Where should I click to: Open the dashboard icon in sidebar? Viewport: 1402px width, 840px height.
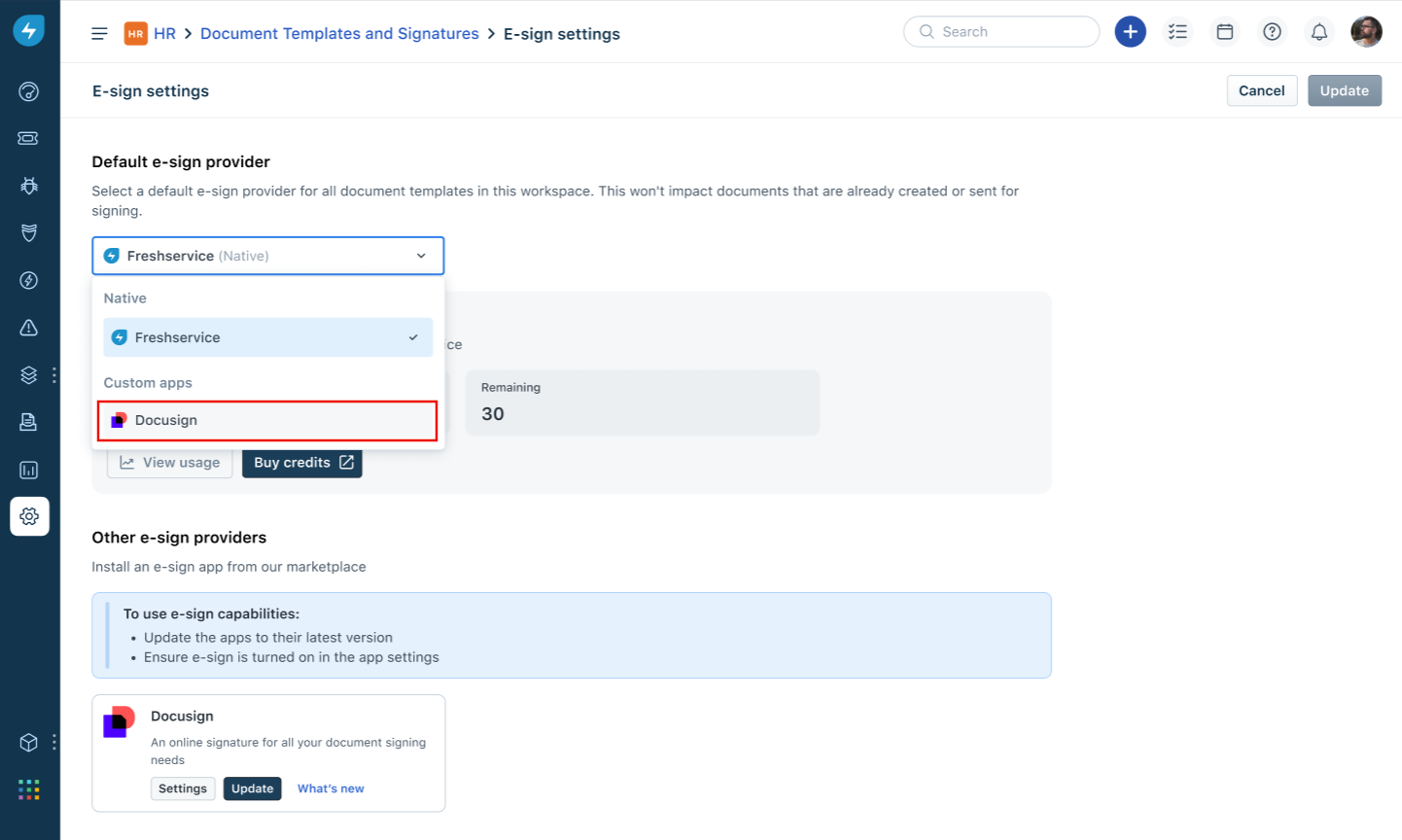[x=29, y=91]
